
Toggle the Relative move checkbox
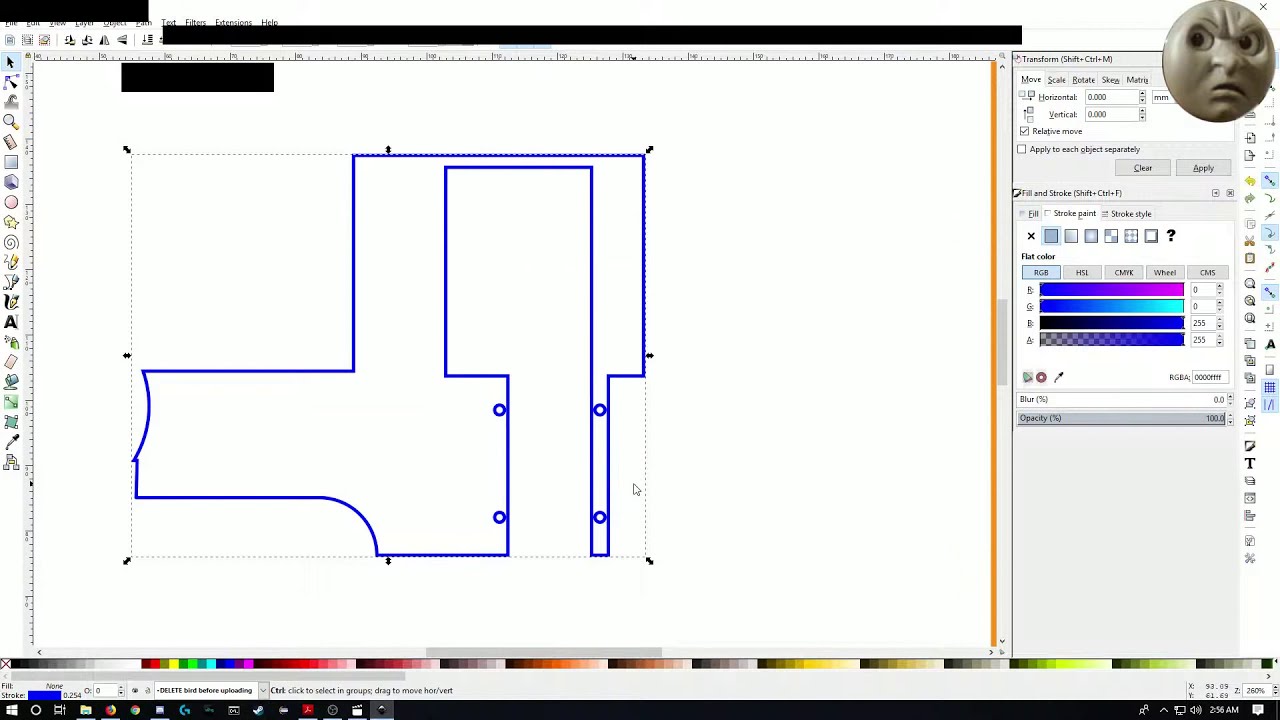[1025, 131]
